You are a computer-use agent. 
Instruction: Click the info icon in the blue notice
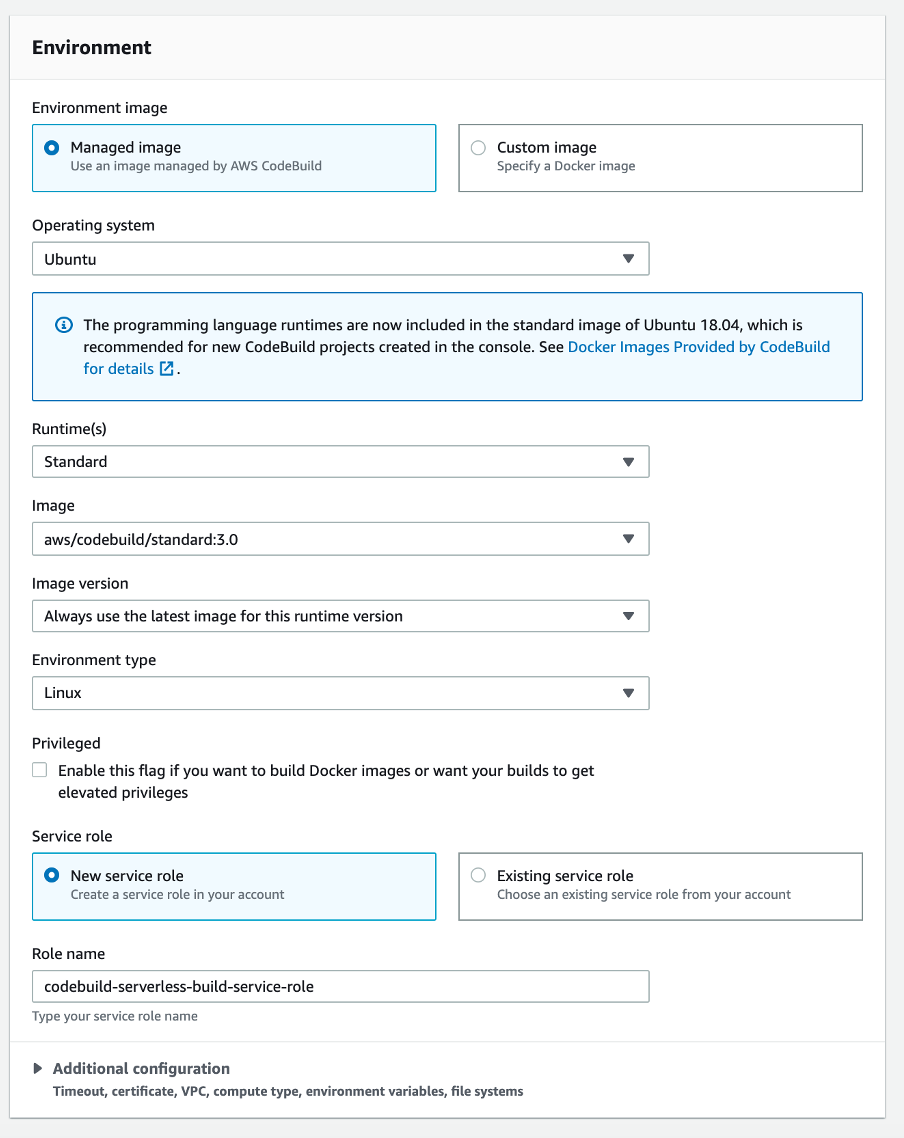tap(64, 325)
